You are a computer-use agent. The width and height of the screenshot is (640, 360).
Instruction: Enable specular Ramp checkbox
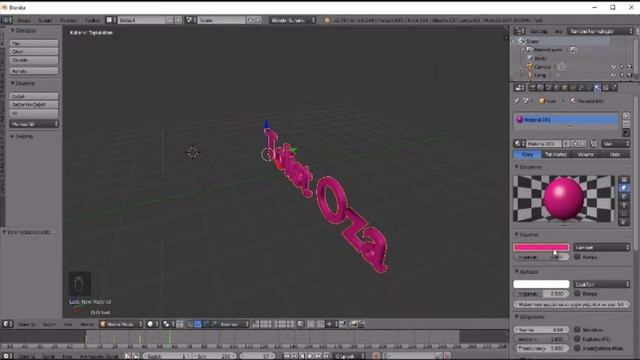point(577,293)
